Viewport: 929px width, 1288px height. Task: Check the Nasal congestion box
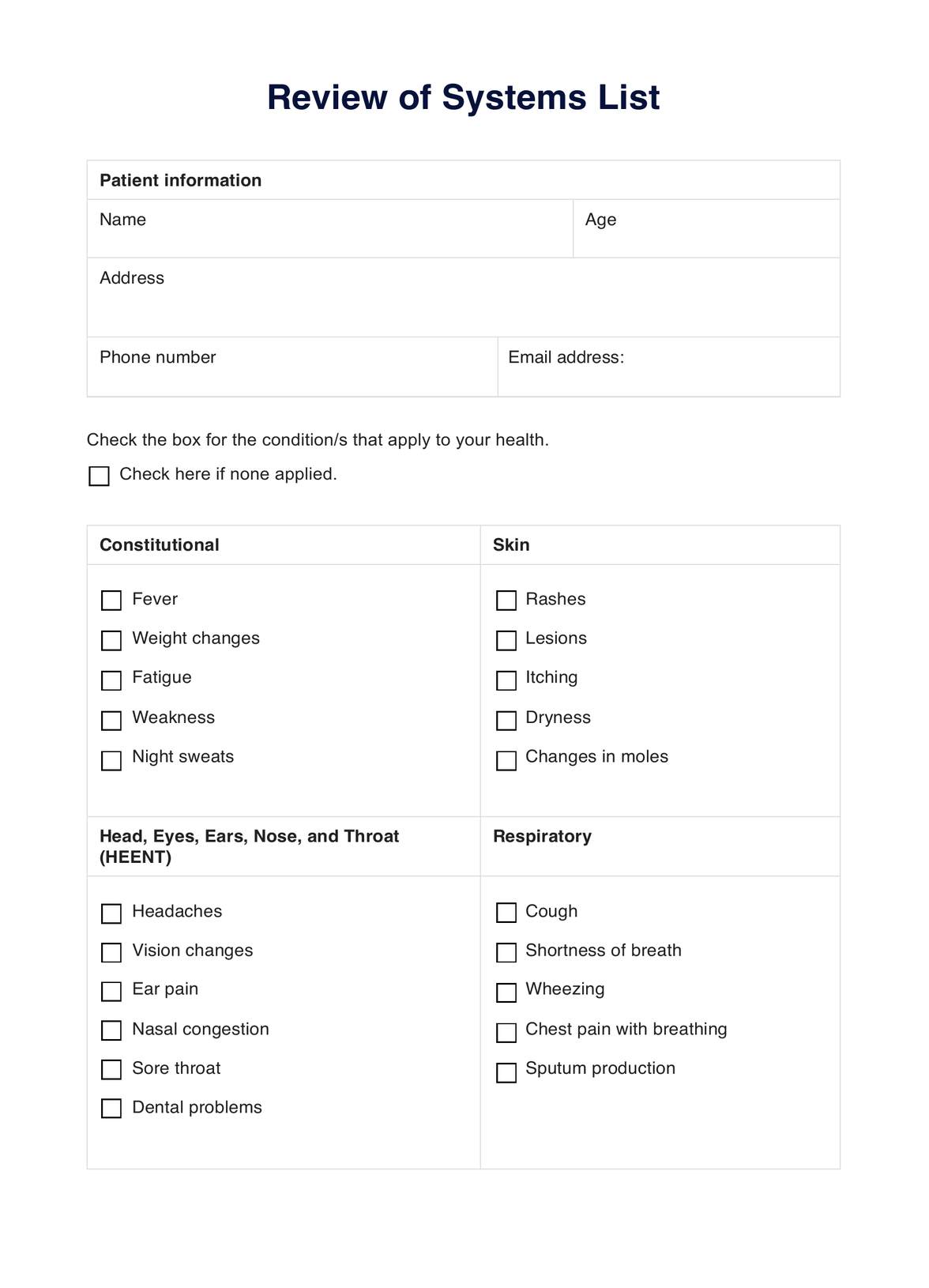111,1030
